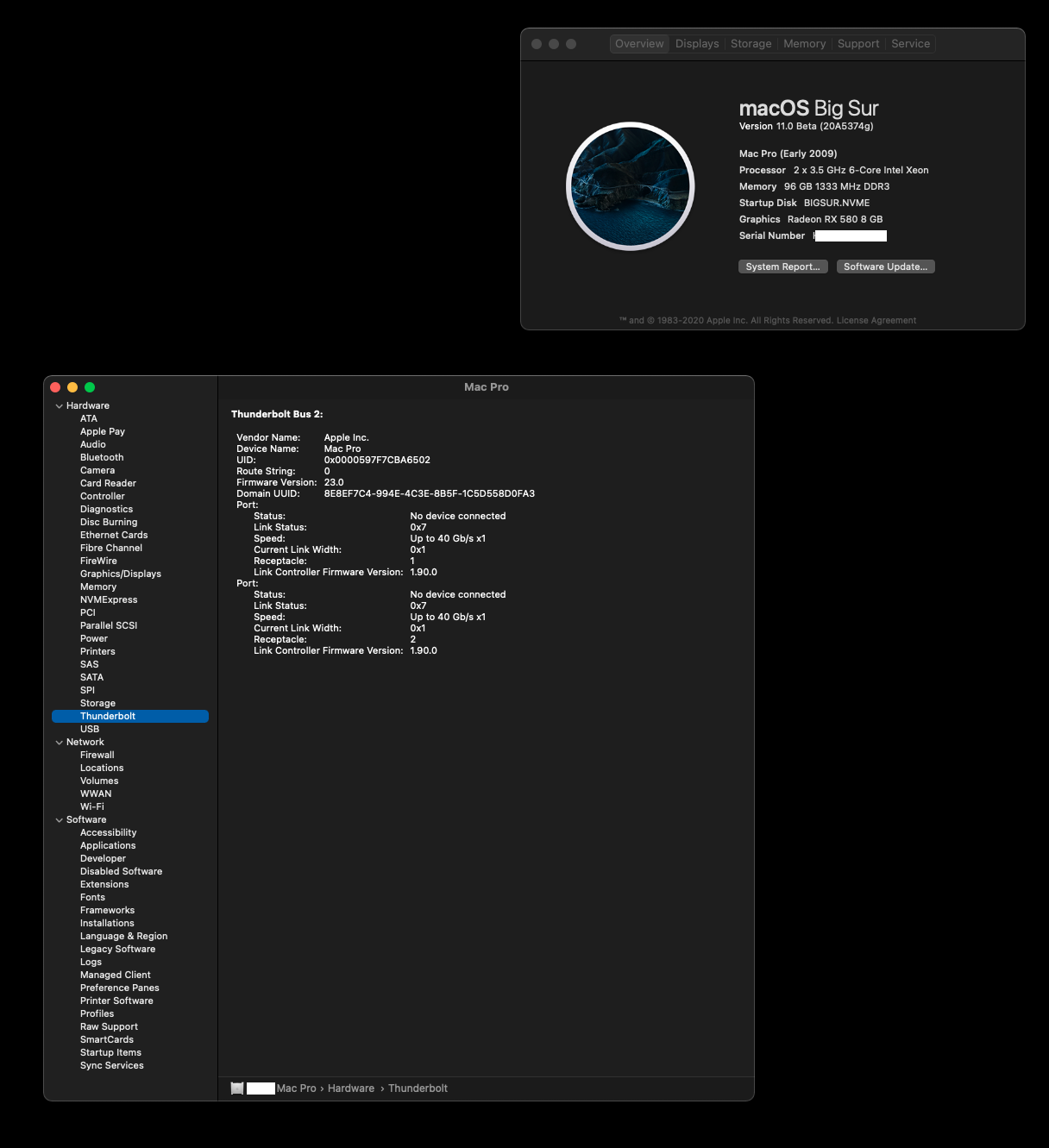
Task: Open Disabled Software entry
Action: (121, 872)
